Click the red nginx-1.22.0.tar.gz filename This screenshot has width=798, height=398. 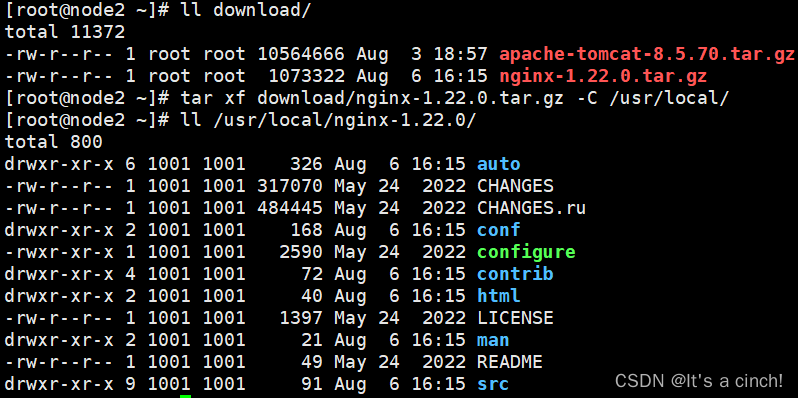coord(603,76)
